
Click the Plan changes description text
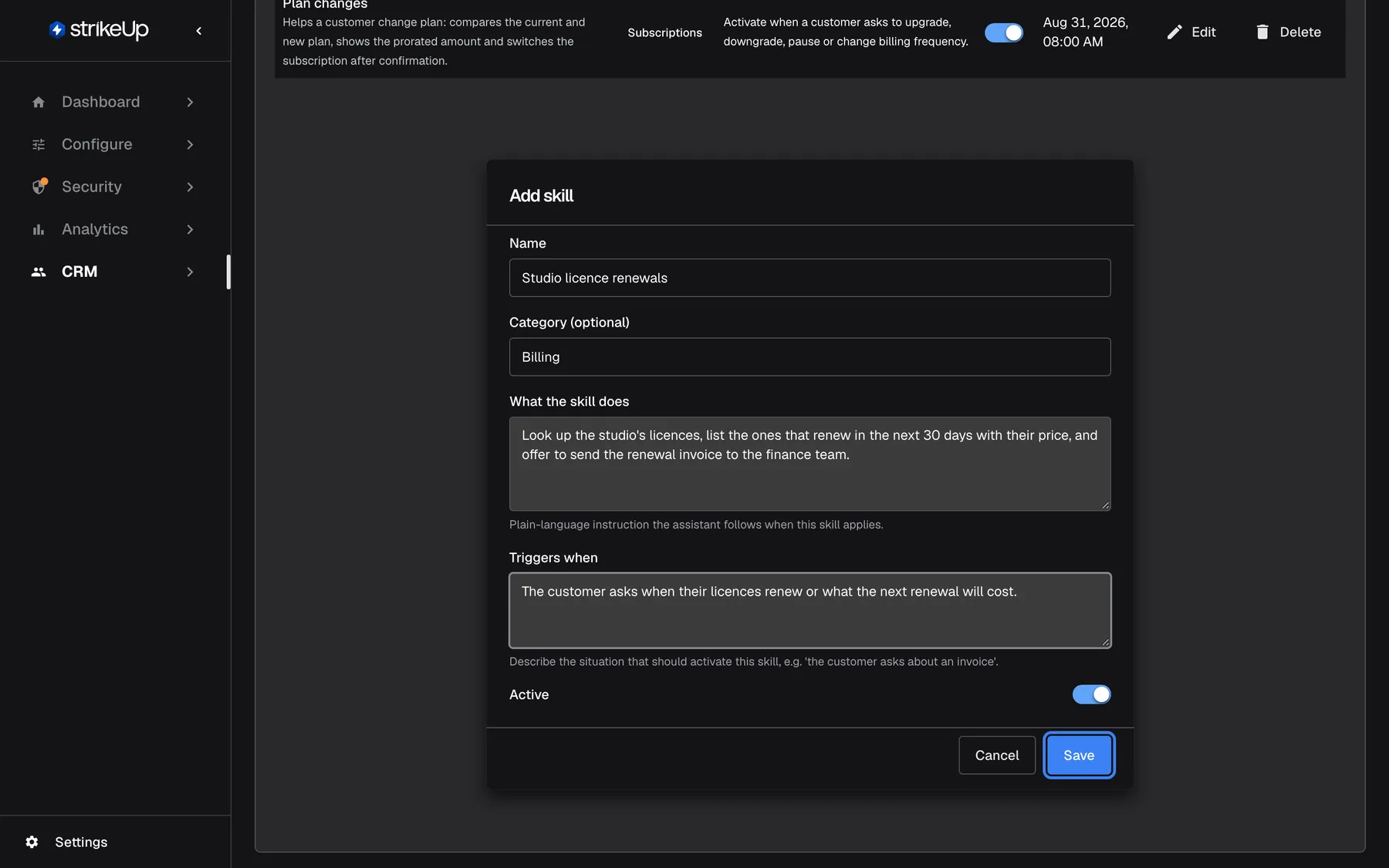point(434,42)
